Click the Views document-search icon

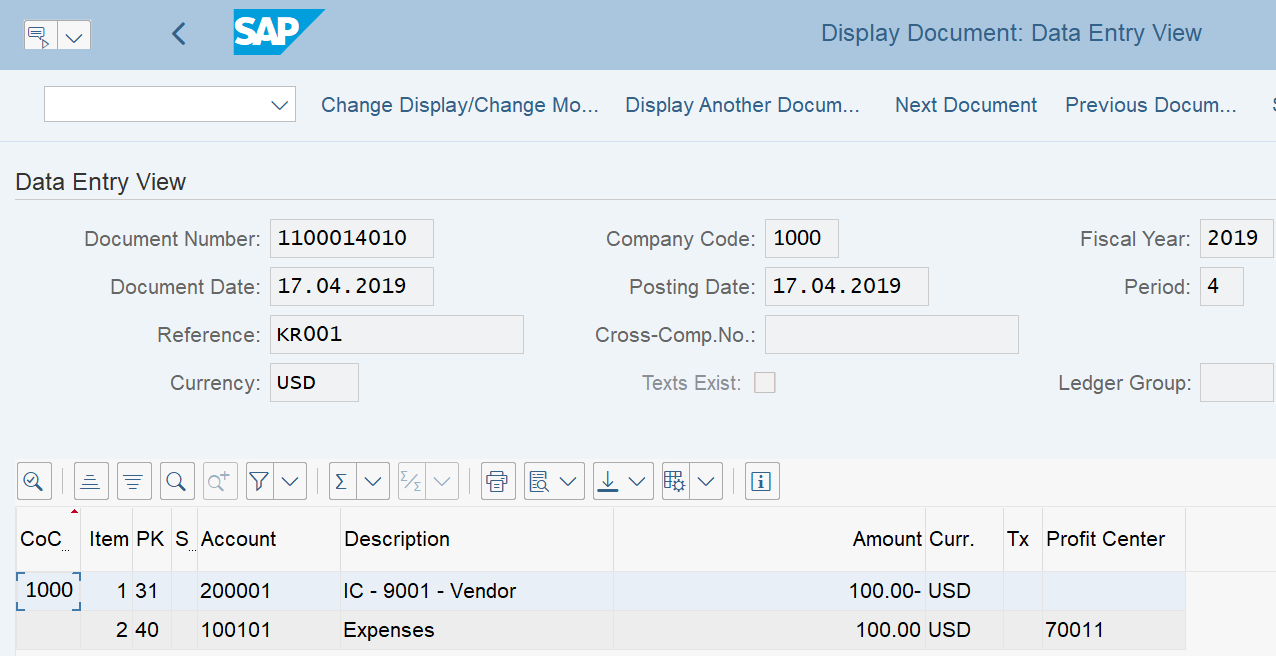[539, 481]
